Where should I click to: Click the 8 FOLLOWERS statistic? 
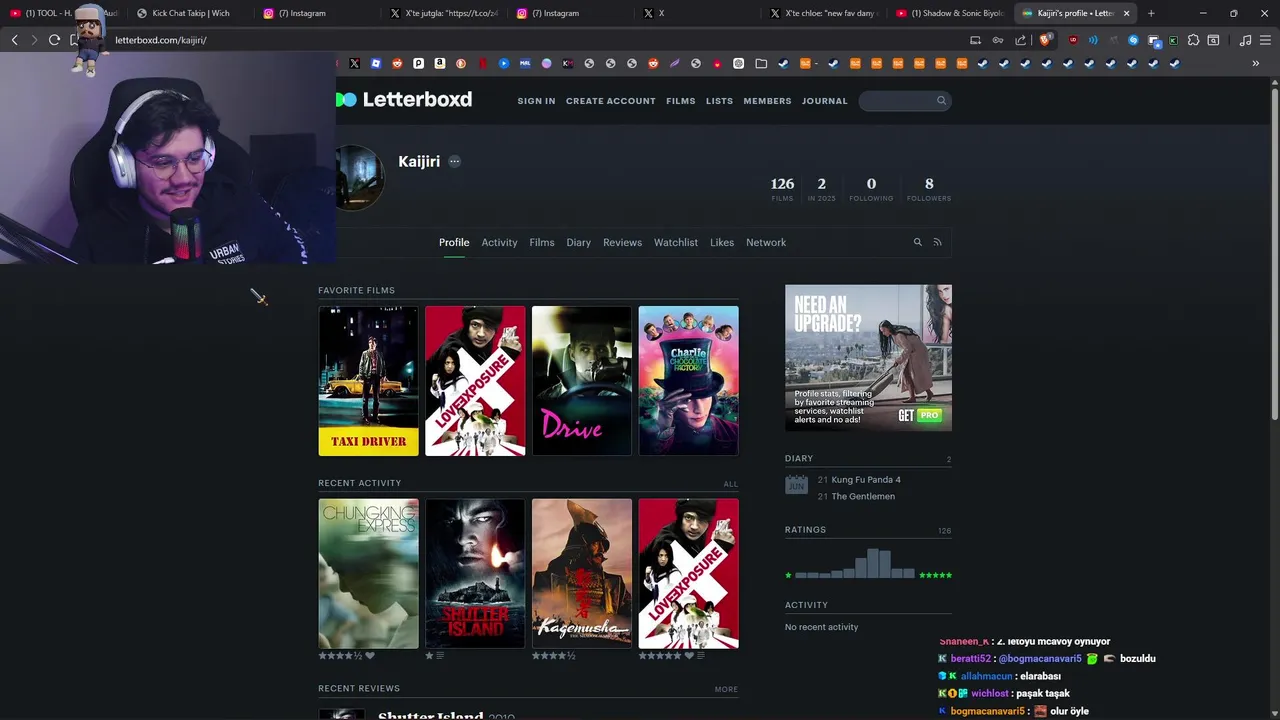(x=929, y=189)
